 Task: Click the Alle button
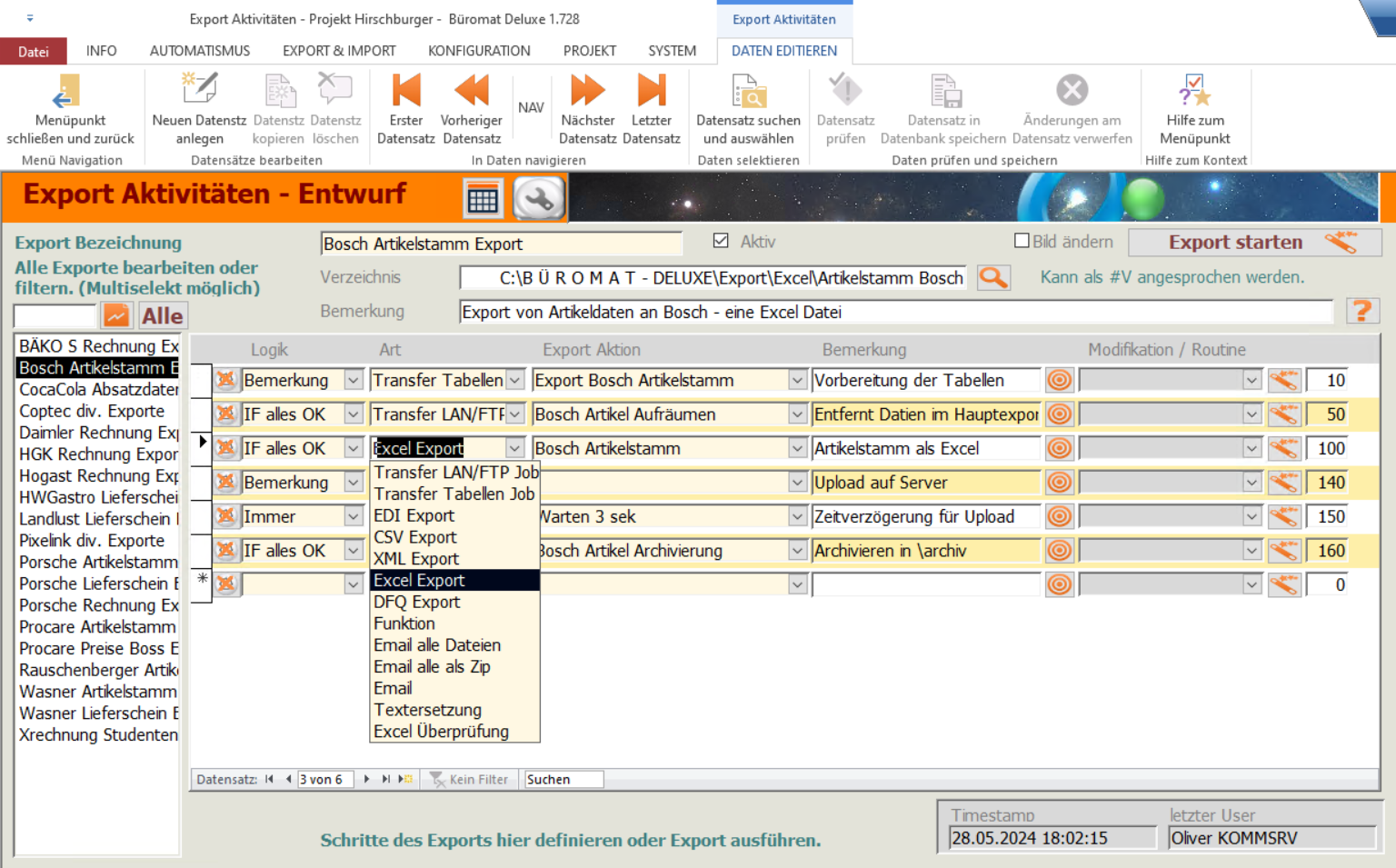(x=162, y=315)
